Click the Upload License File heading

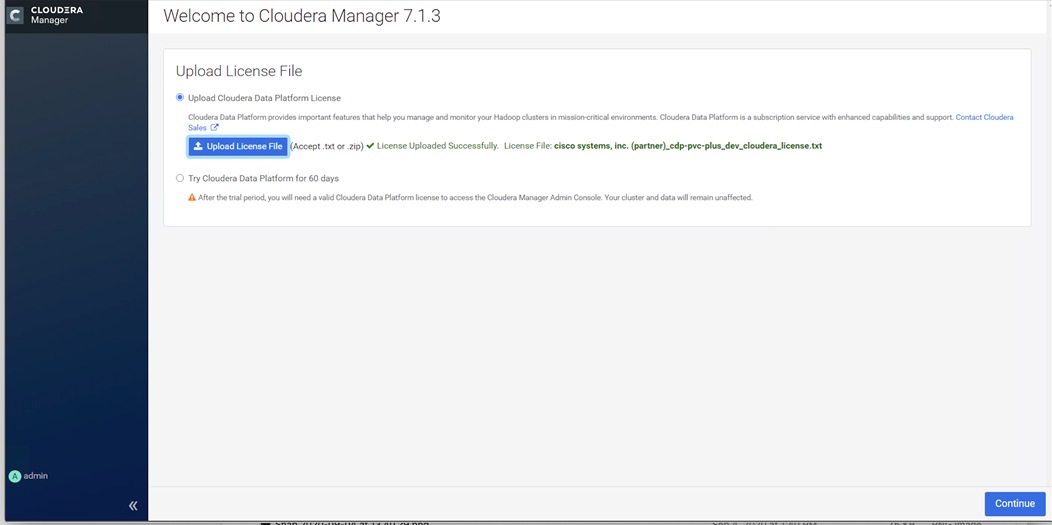(x=239, y=71)
